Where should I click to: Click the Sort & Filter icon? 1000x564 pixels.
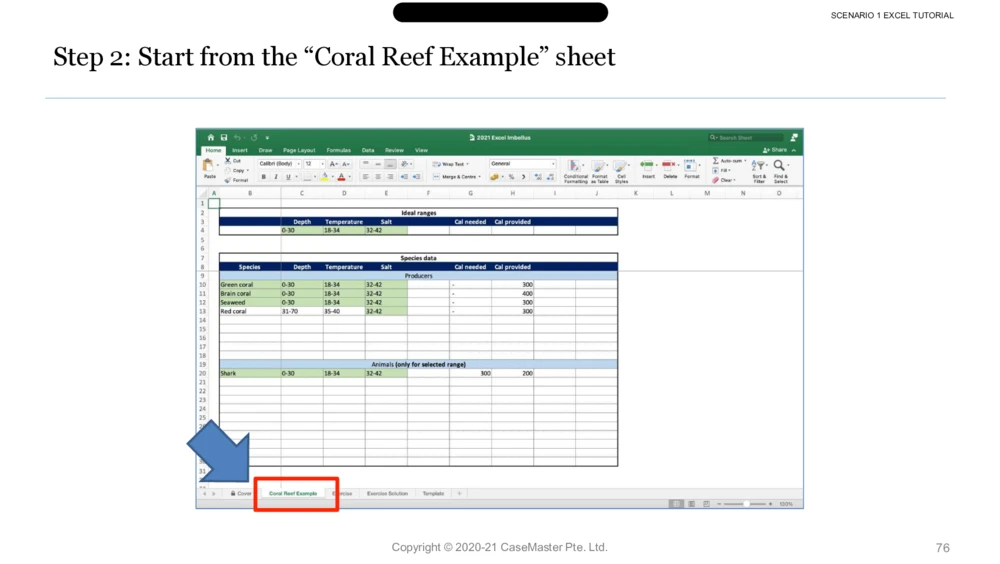point(759,168)
